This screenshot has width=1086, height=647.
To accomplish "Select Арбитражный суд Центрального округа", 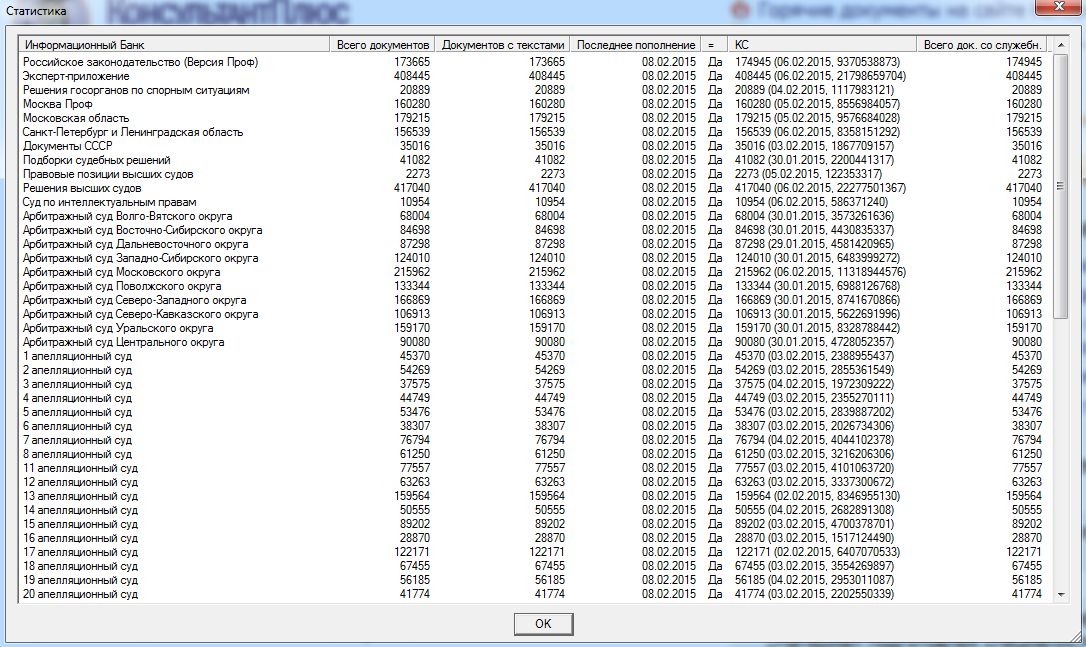I will (x=533, y=342).
